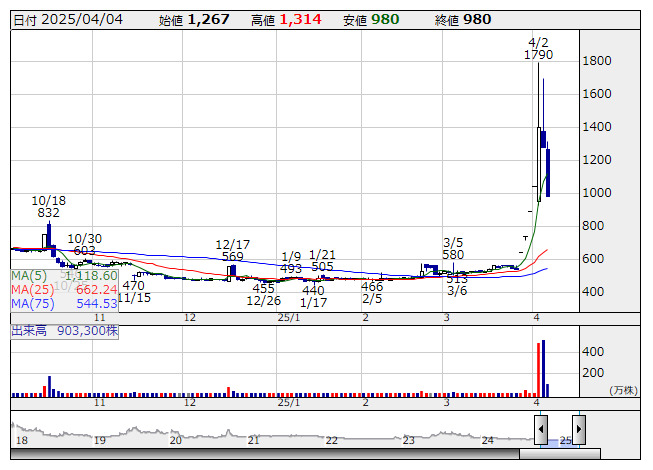Click the 4/2 1790 peak price annotation
This screenshot has height=470, width=653.
coord(538,49)
